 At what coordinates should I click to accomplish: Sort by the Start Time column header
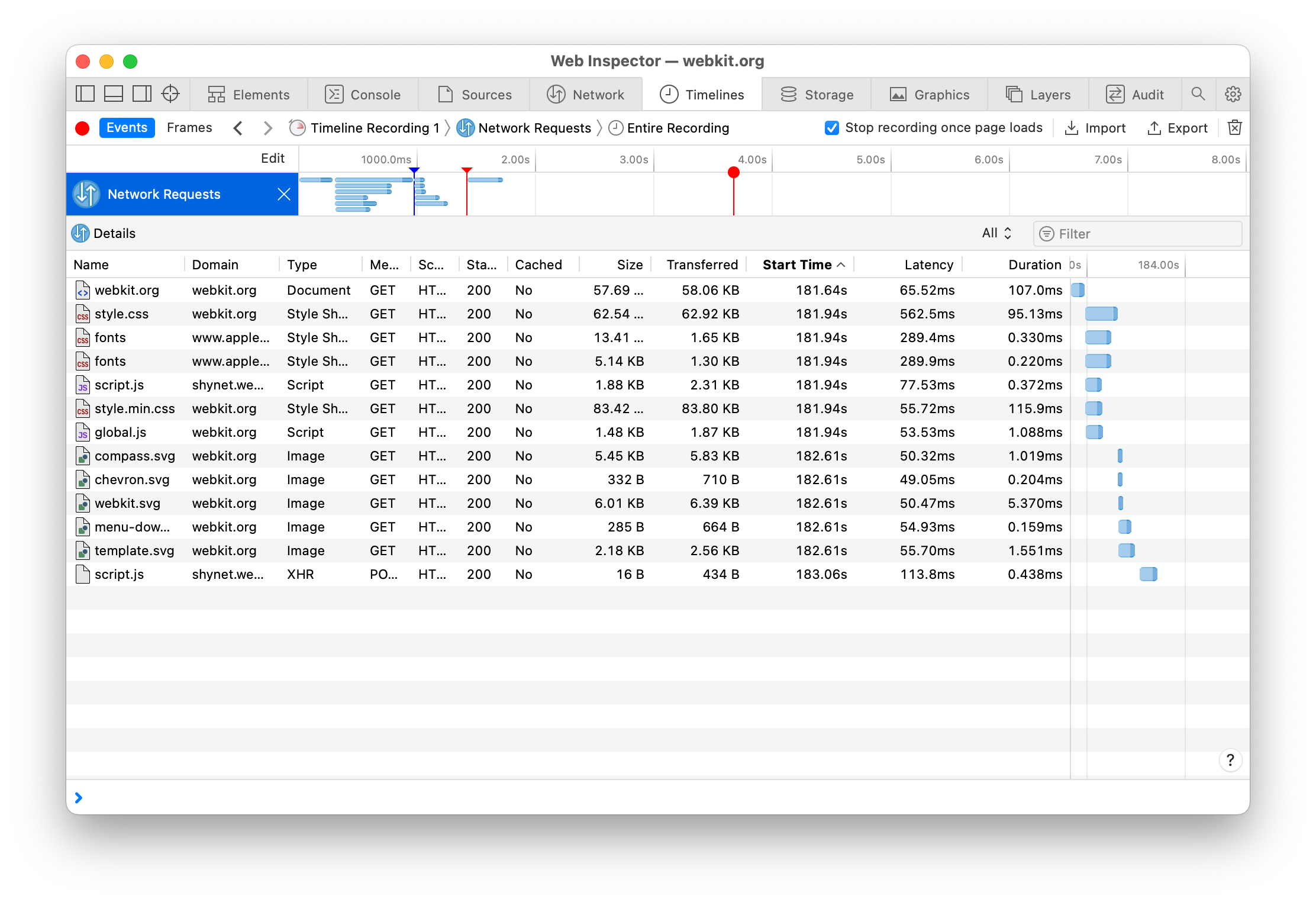point(797,265)
